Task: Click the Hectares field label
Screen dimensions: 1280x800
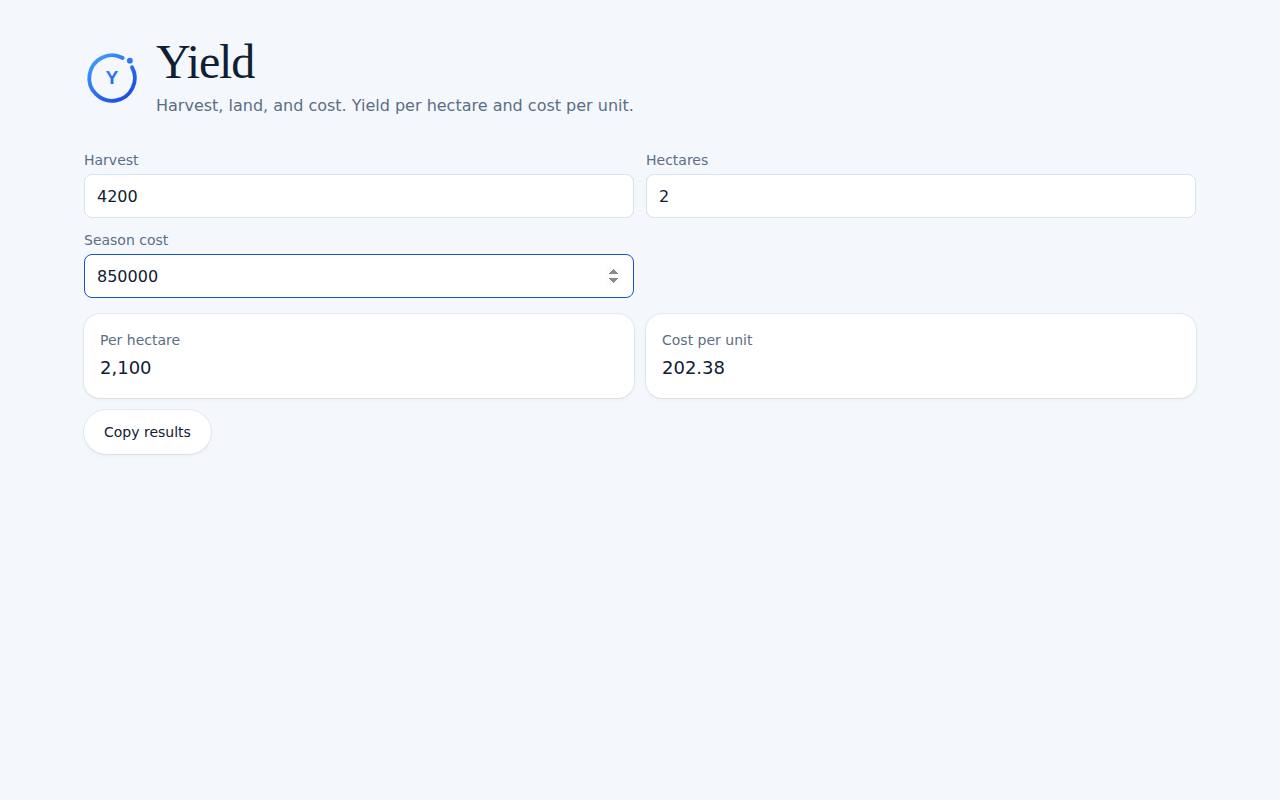Action: [x=677, y=160]
